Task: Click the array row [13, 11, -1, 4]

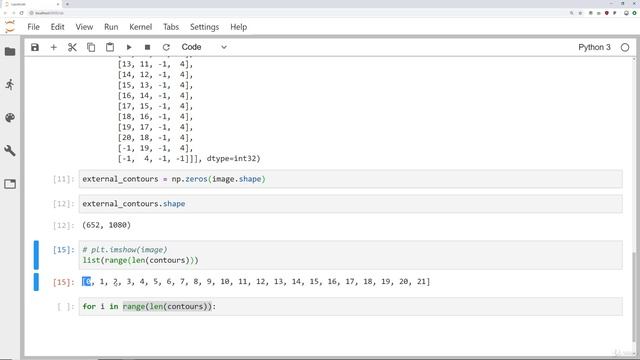Action: [155, 64]
